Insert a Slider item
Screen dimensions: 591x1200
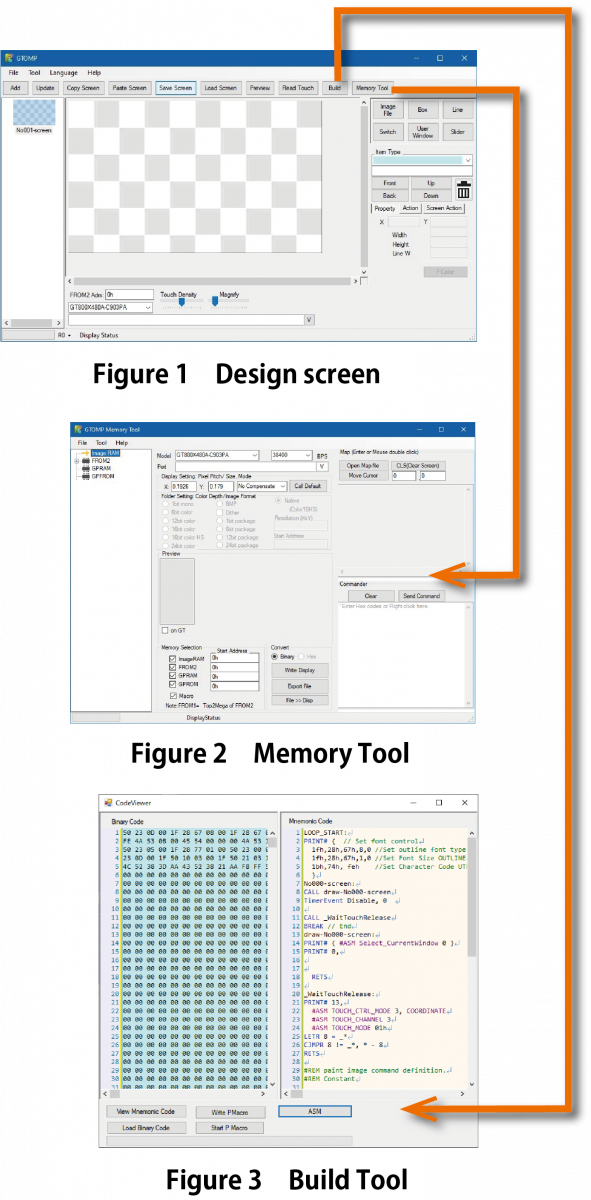[458, 132]
